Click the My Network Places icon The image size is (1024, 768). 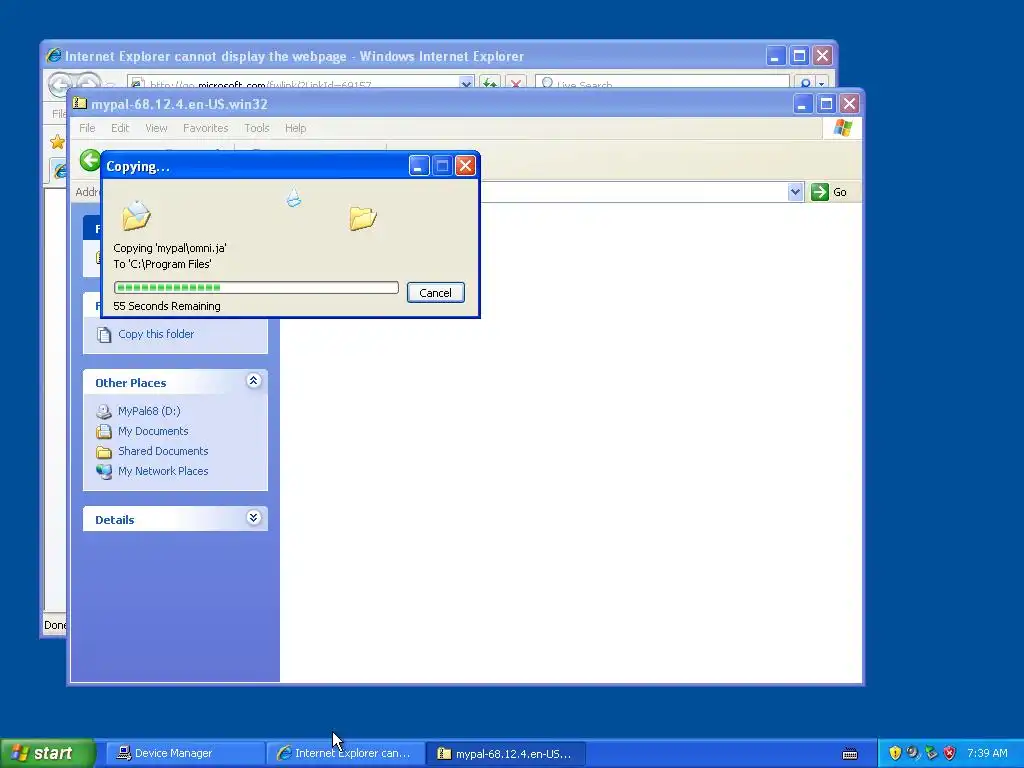coord(104,471)
